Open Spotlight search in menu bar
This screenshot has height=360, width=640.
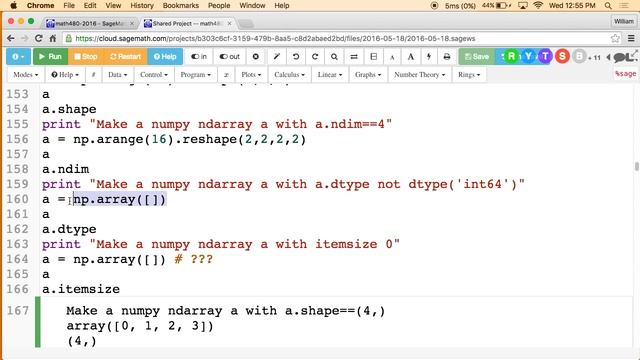608,5
